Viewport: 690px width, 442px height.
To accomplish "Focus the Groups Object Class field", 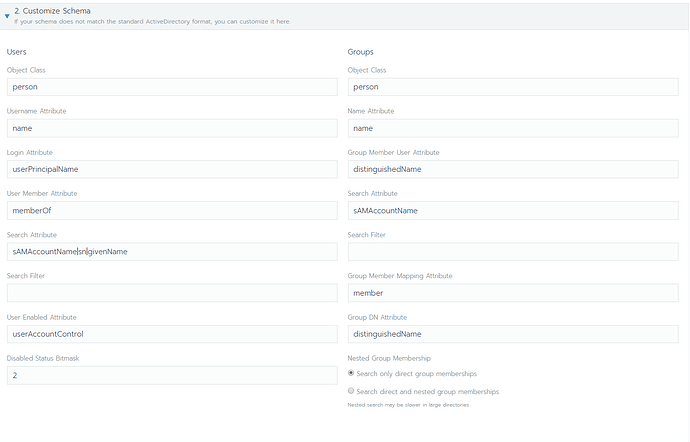I will [x=513, y=87].
